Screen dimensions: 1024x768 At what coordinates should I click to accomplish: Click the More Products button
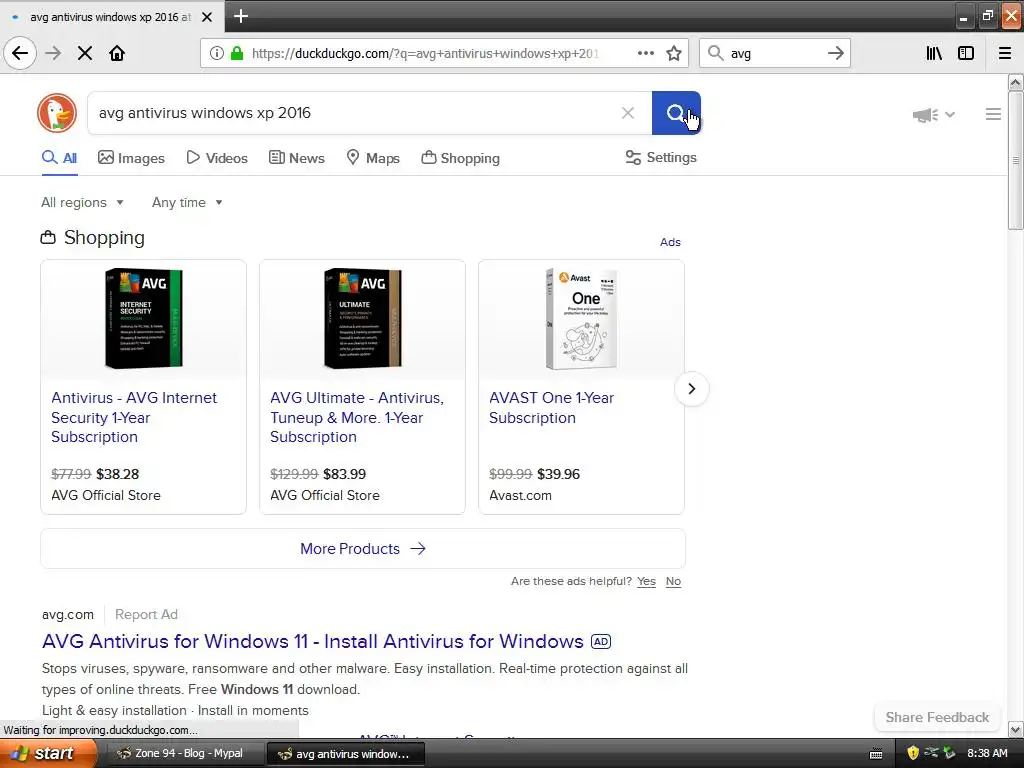363,549
